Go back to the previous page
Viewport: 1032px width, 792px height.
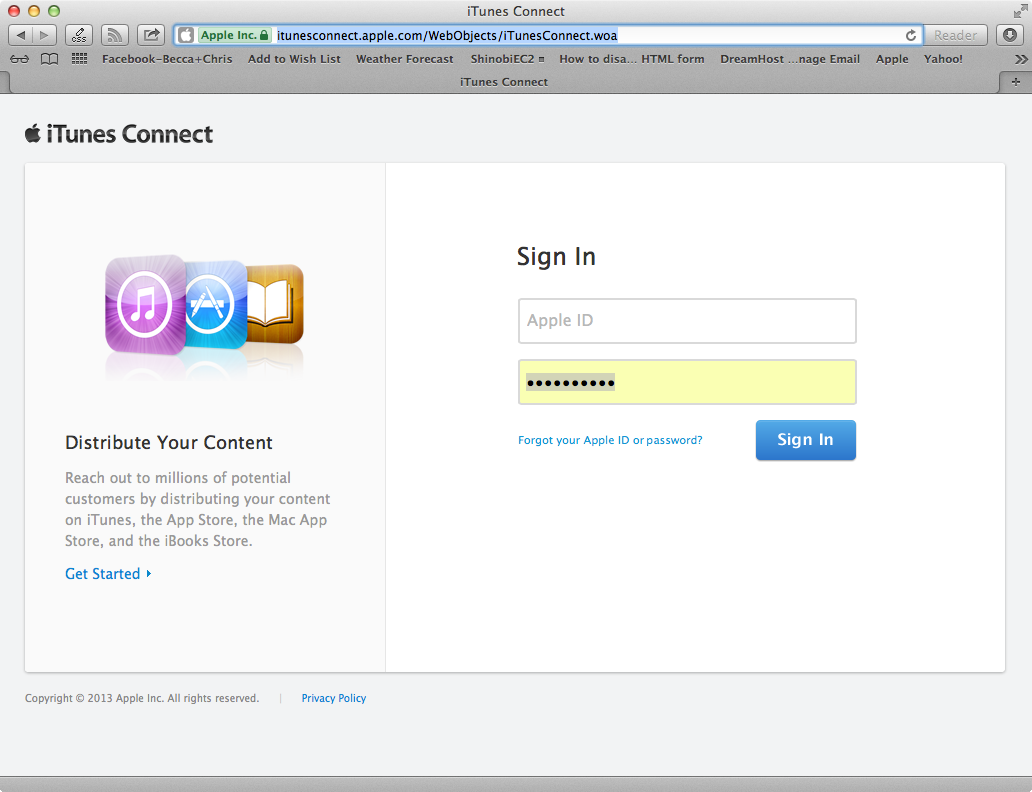click(20, 35)
